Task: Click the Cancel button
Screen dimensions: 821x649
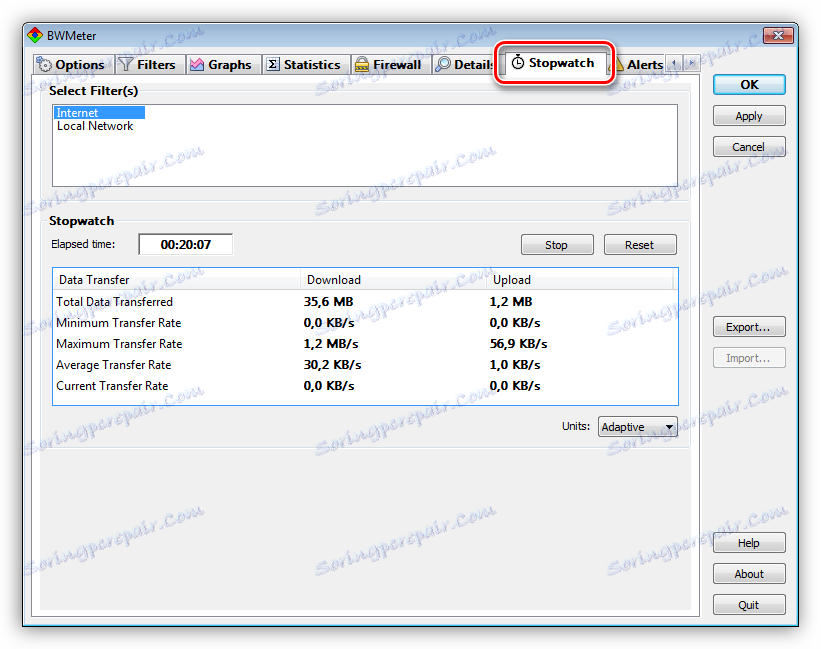Action: [749, 147]
